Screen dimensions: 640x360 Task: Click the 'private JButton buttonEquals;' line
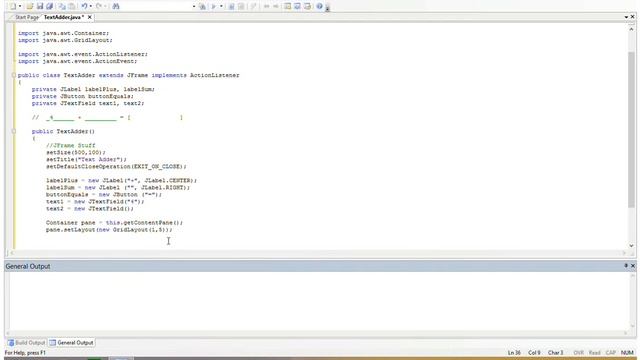(x=83, y=96)
